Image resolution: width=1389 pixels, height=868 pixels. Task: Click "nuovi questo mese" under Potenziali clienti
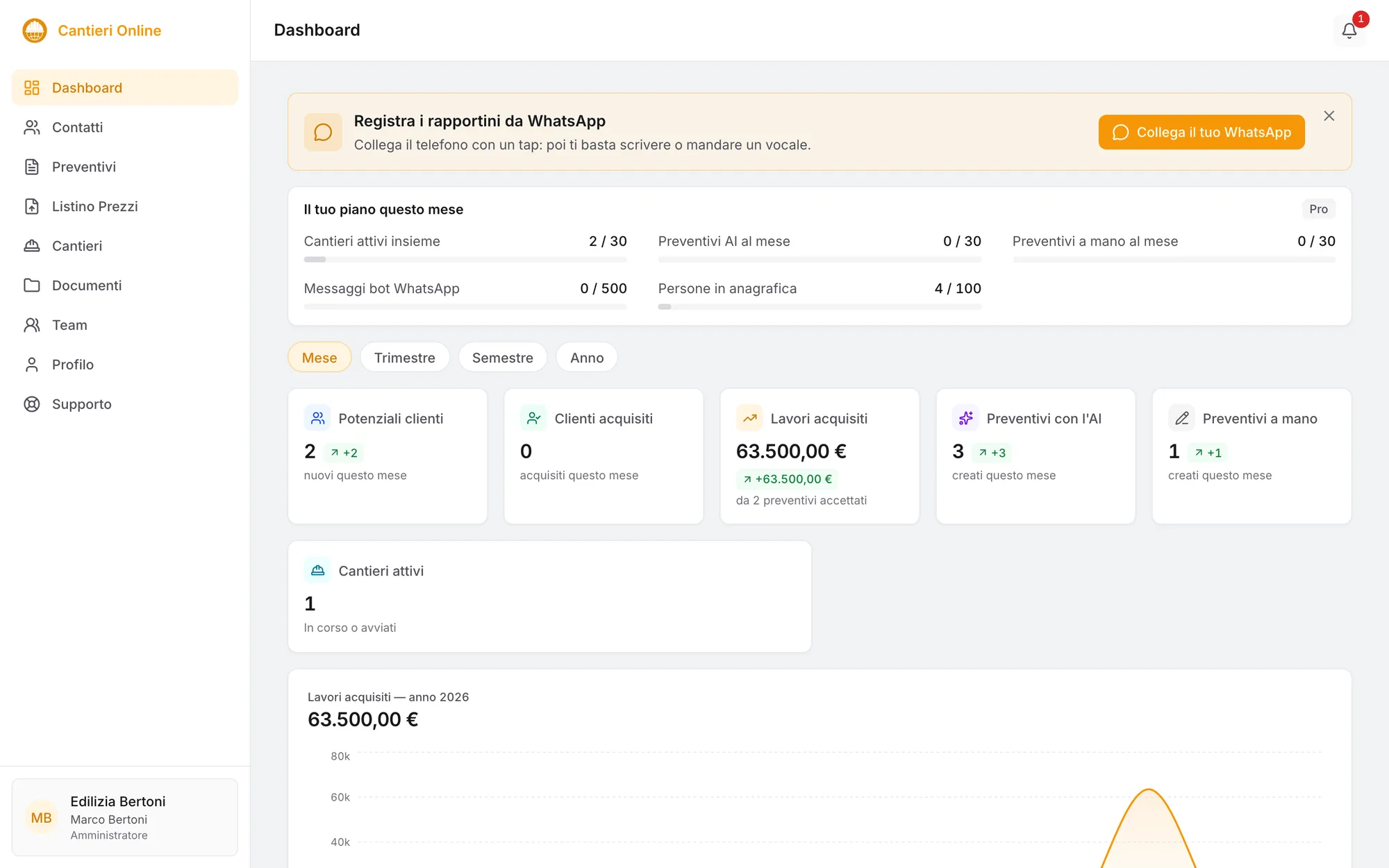[x=356, y=475]
